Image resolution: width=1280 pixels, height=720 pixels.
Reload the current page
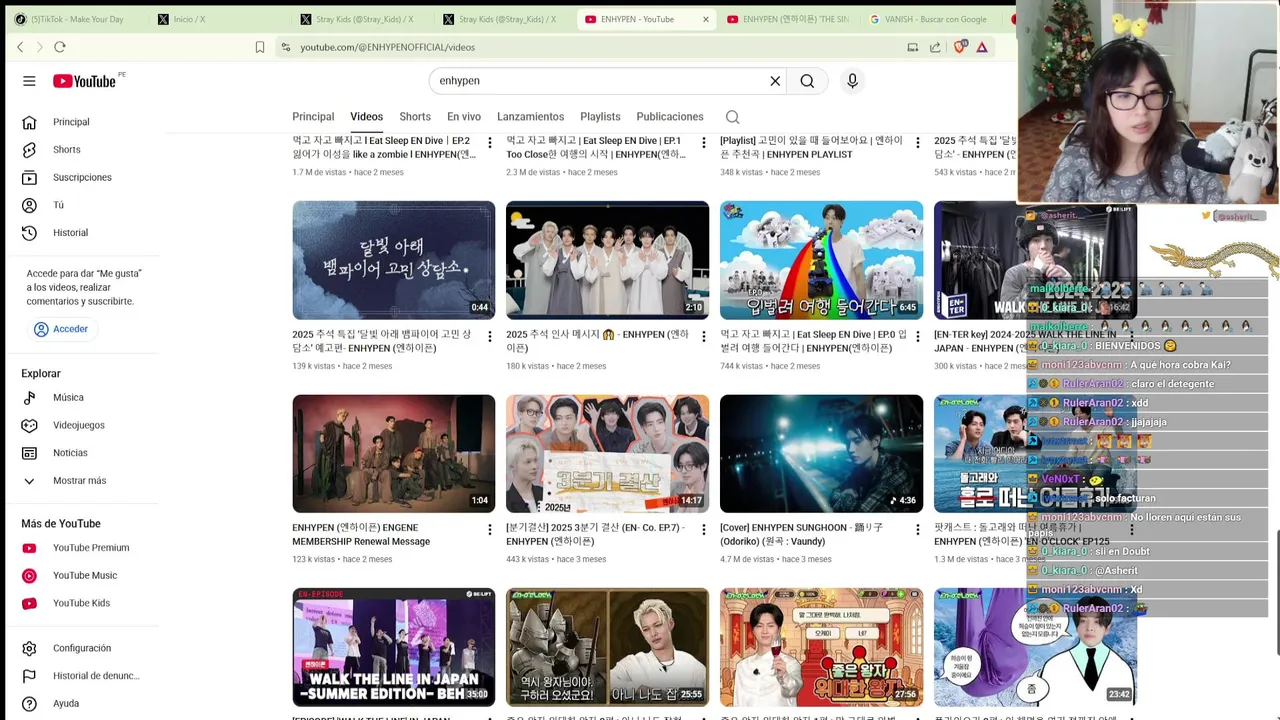[x=60, y=47]
